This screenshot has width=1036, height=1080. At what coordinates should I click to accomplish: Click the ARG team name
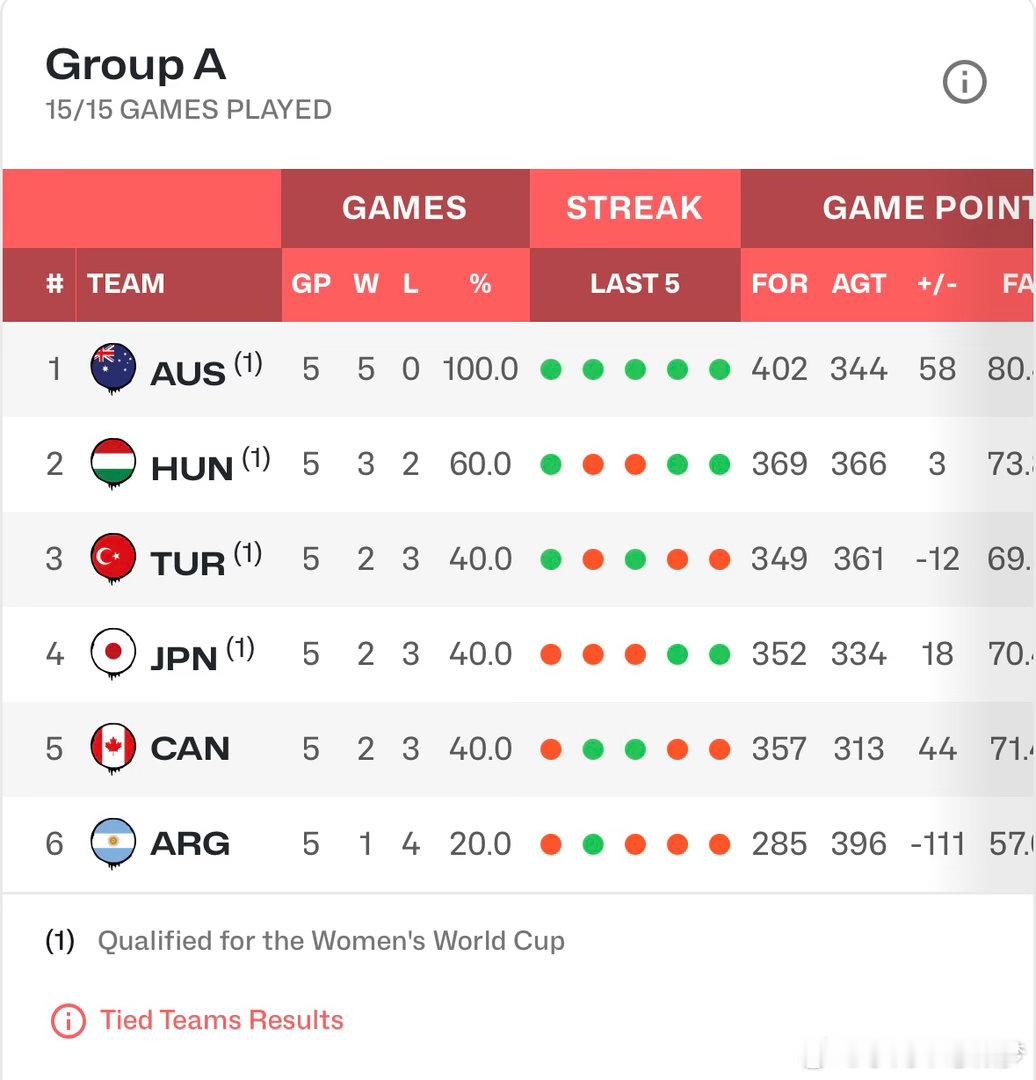tap(190, 844)
